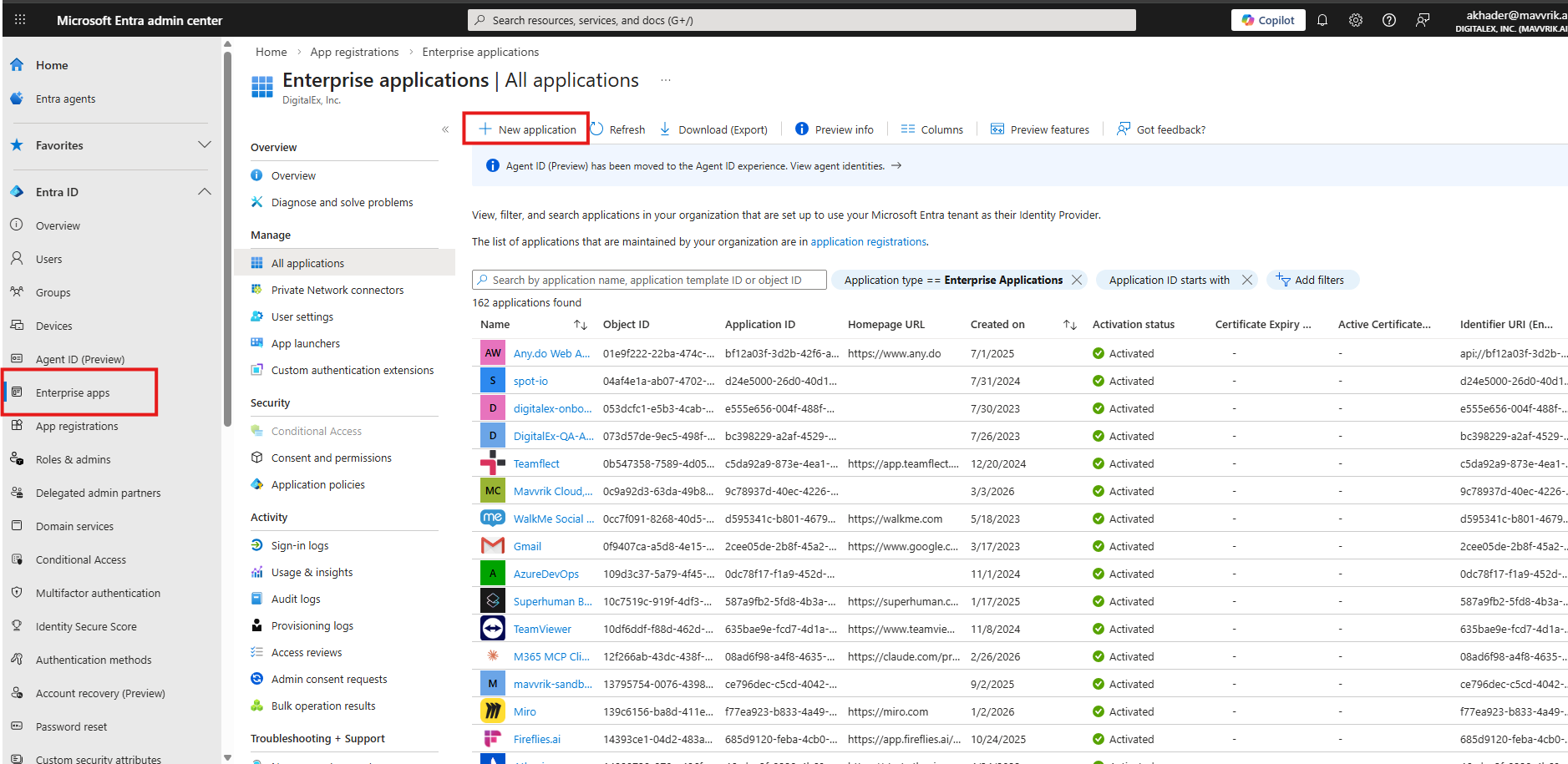Screen dimensions: 1568x764
Task: Remove the Application type filter
Action: (1077, 281)
